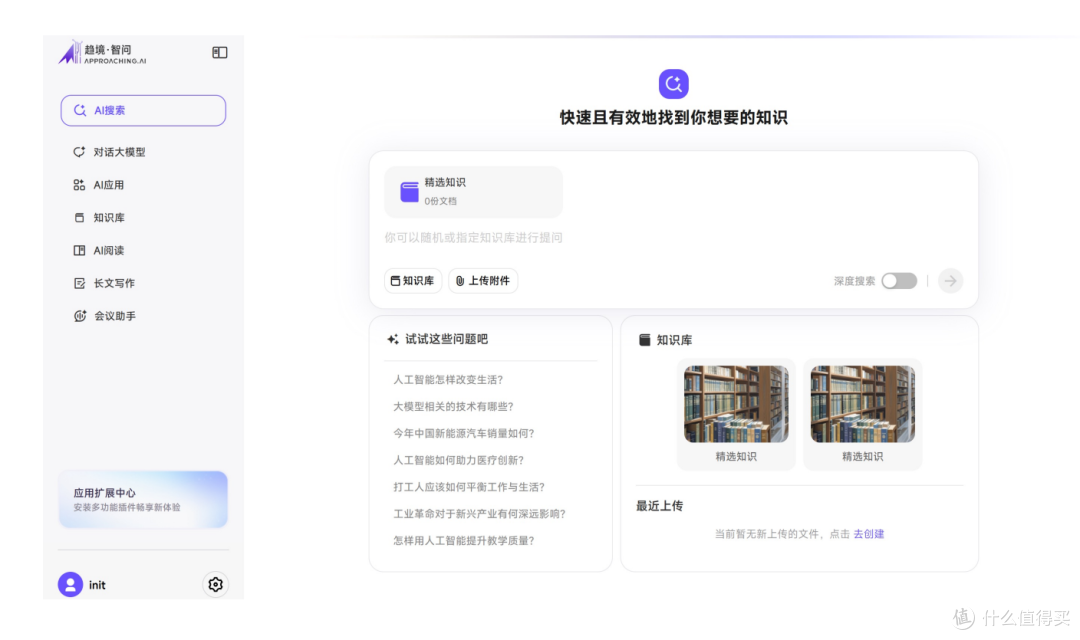
Task: Select question 人工智能如何助力医疗创新?
Action: click(x=459, y=460)
